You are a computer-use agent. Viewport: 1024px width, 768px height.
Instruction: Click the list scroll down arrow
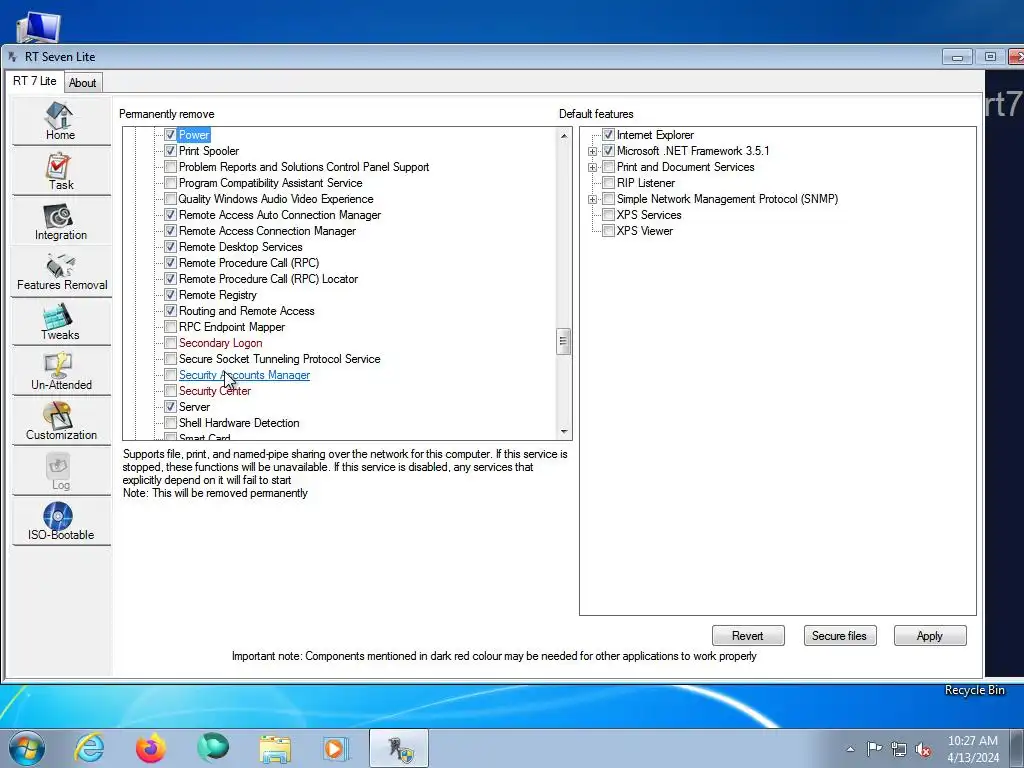point(564,432)
